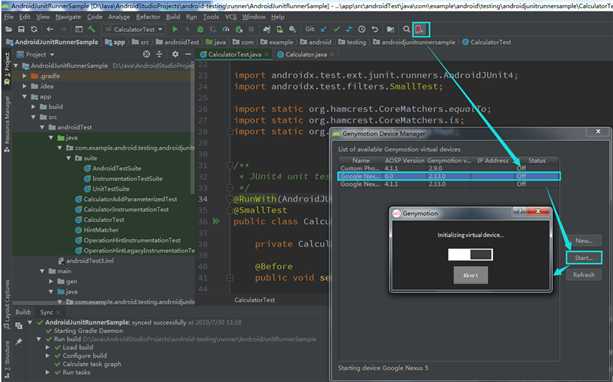Select HintMatcher in project tree
Image resolution: width=613 pixels, height=382 pixels.
(x=97, y=230)
